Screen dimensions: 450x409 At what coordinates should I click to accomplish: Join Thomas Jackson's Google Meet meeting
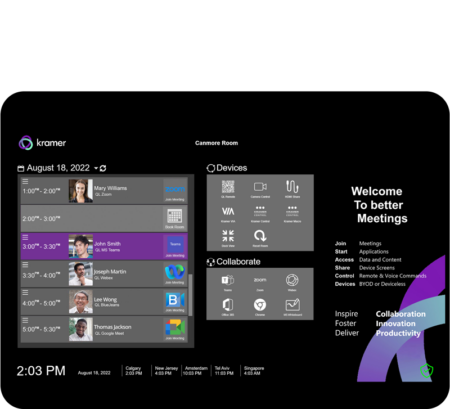pos(175,329)
